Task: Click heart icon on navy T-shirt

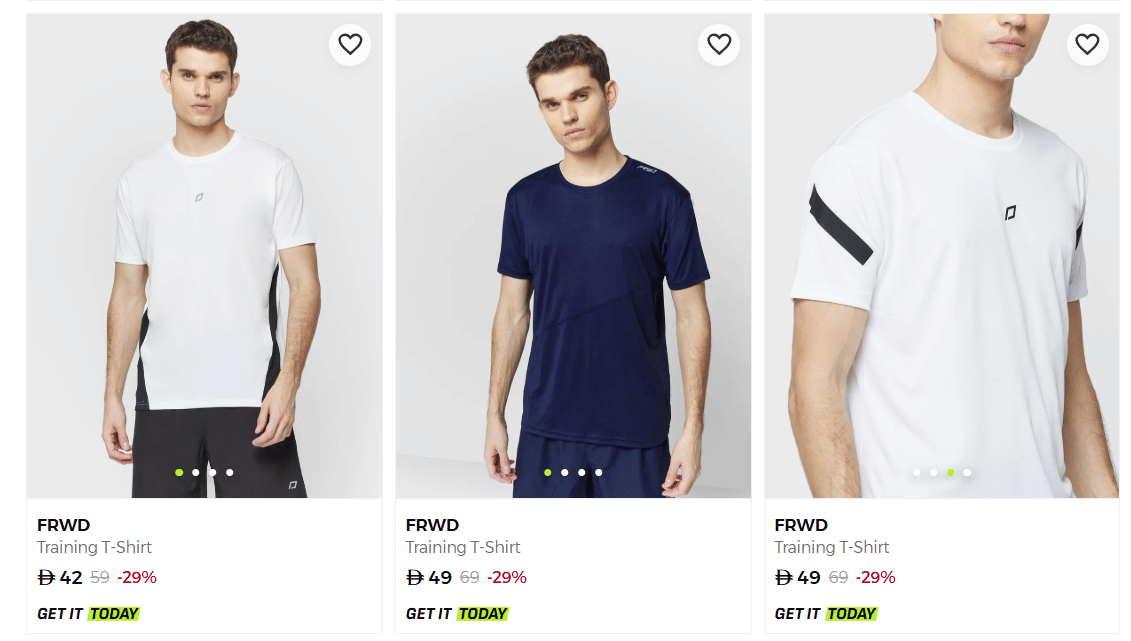Action: [x=719, y=44]
